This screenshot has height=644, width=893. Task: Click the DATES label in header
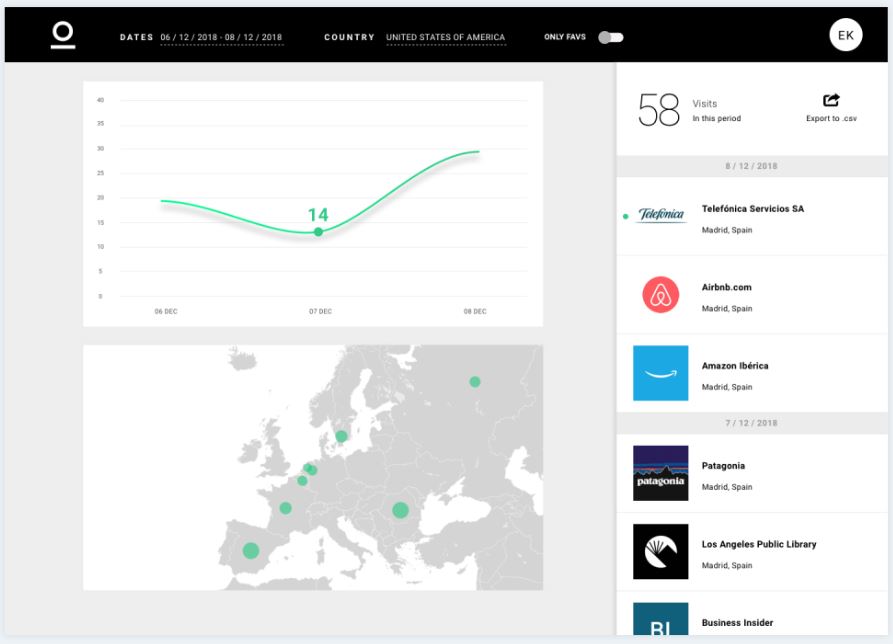tap(137, 38)
